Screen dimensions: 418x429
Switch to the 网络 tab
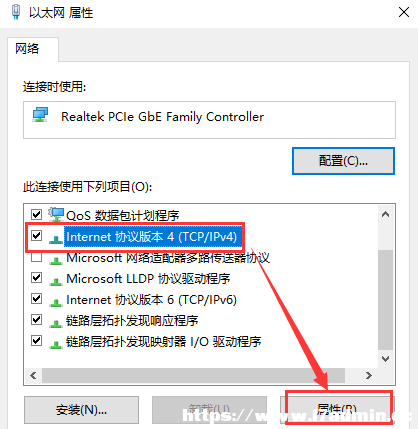pos(27,49)
